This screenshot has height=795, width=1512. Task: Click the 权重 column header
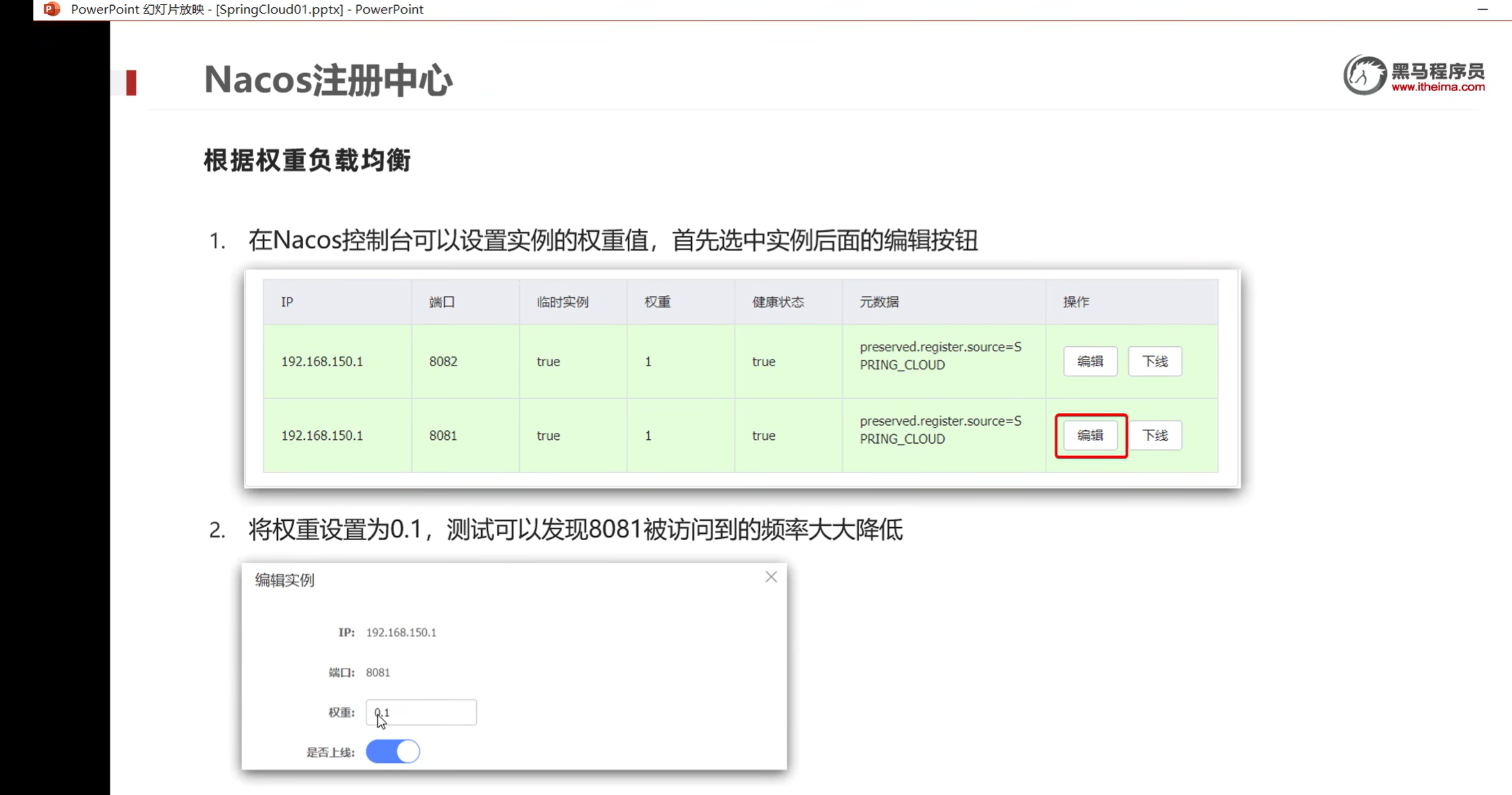pyautogui.click(x=657, y=302)
